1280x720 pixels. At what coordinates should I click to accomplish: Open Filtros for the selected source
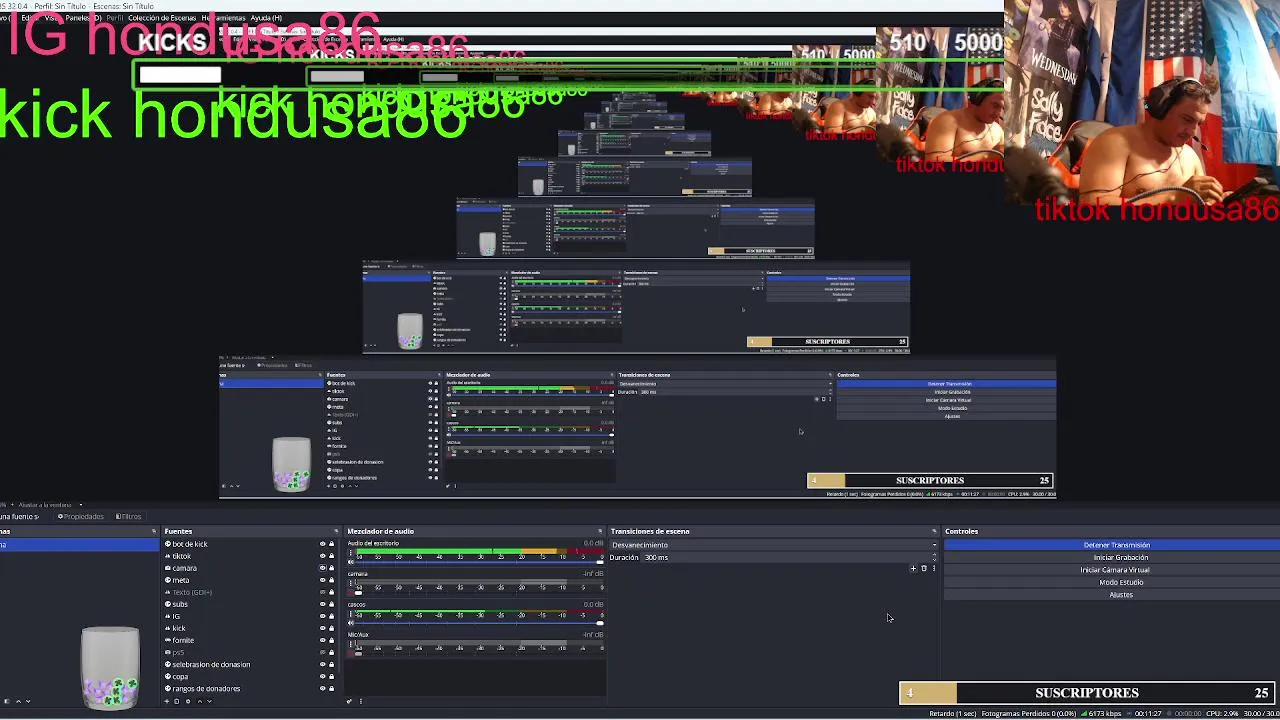click(x=129, y=516)
